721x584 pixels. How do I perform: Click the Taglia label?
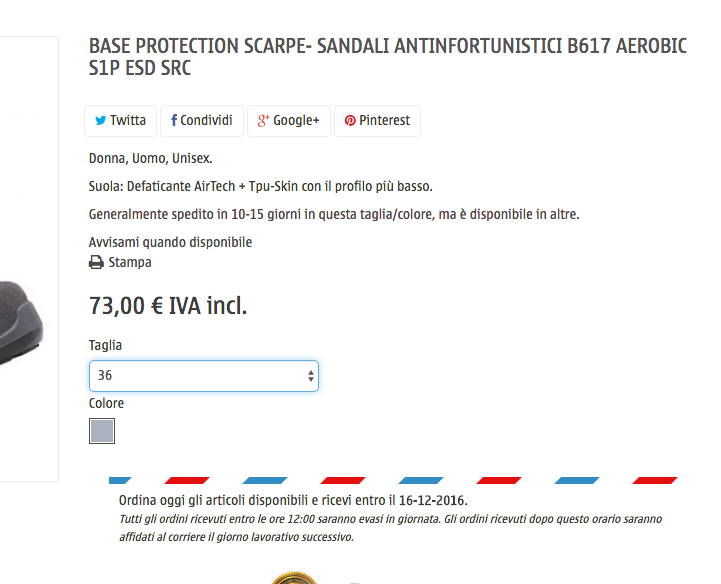pos(105,345)
